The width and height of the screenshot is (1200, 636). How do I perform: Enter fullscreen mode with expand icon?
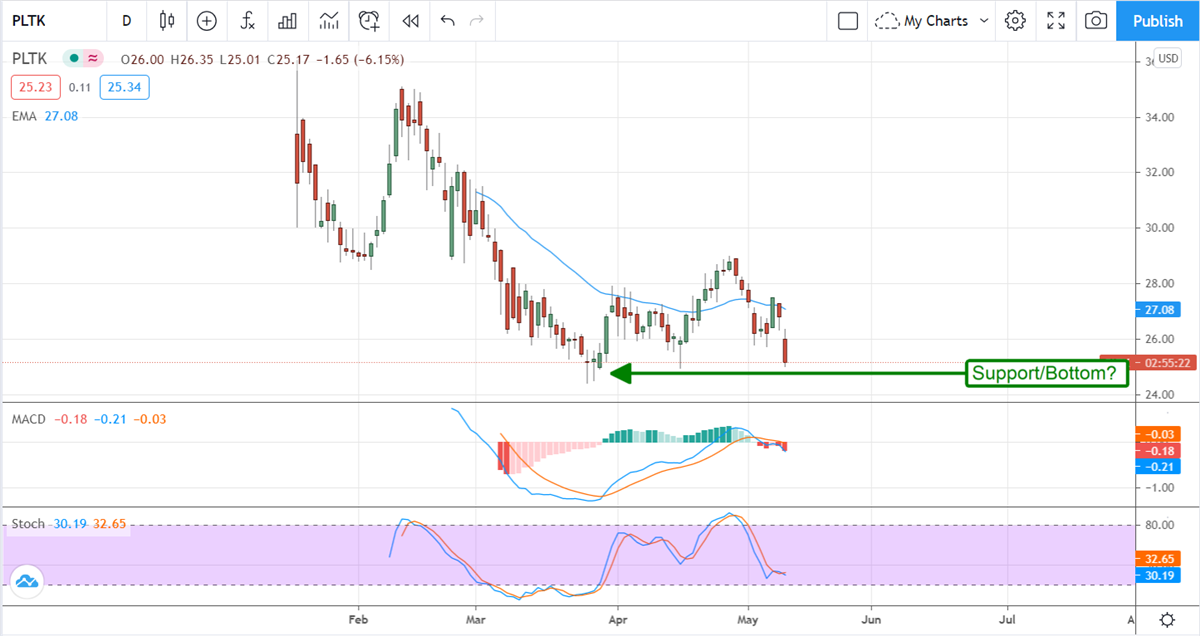click(x=1055, y=20)
